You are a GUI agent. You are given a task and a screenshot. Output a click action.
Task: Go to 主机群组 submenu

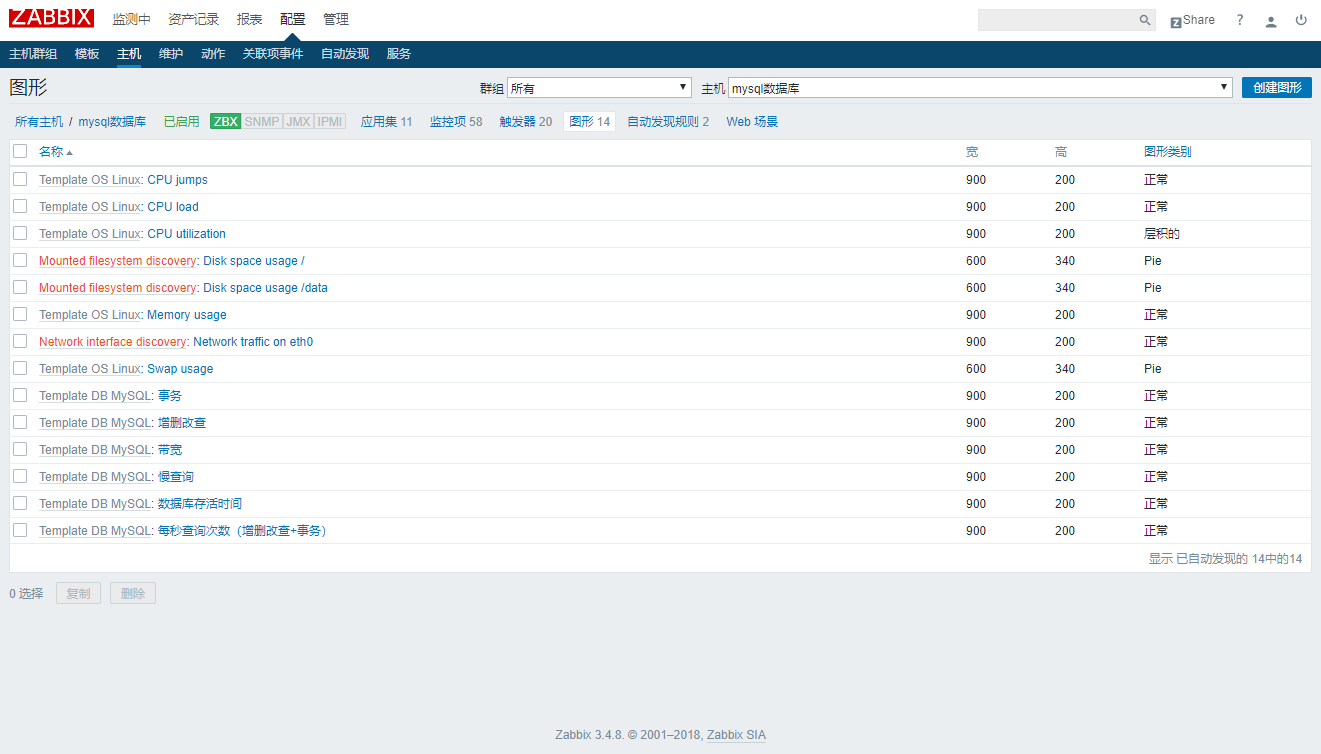coord(33,54)
